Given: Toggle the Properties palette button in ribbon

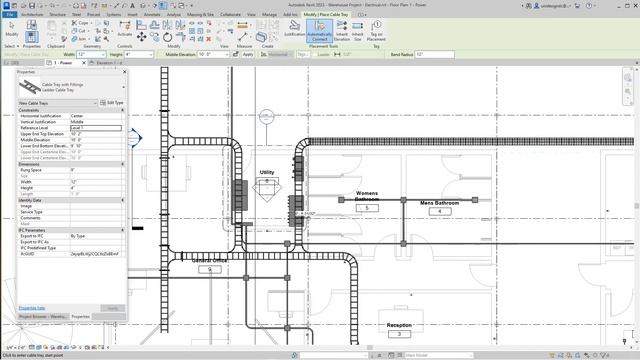Looking at the screenshot, I should 31,37.
